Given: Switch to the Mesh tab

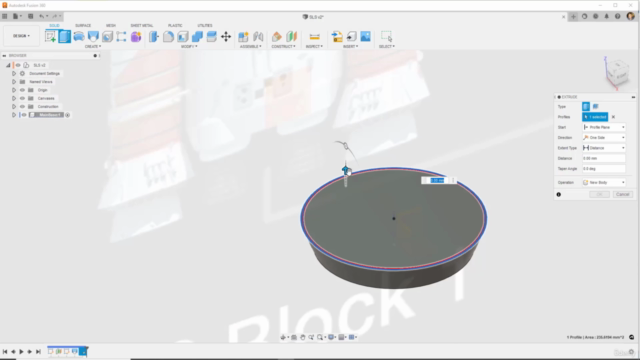Looking at the screenshot, I should click(x=111, y=25).
